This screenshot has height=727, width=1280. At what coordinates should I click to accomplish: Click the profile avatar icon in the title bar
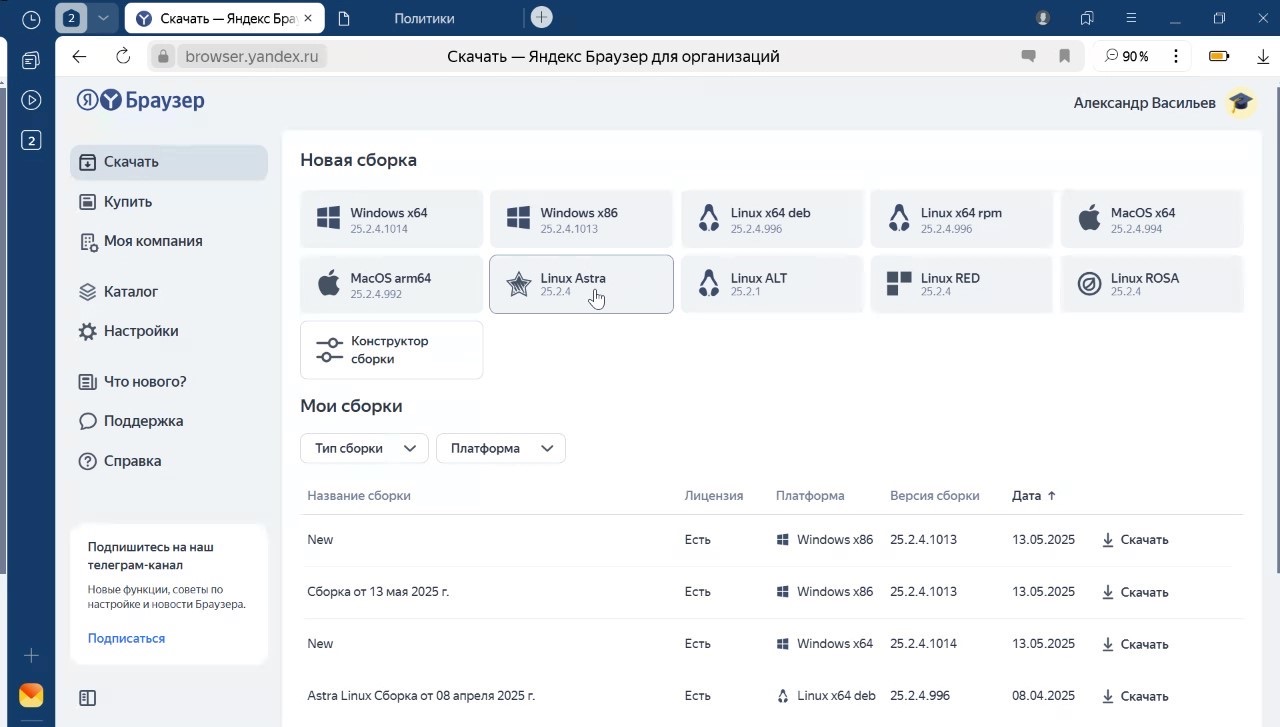click(x=1043, y=18)
